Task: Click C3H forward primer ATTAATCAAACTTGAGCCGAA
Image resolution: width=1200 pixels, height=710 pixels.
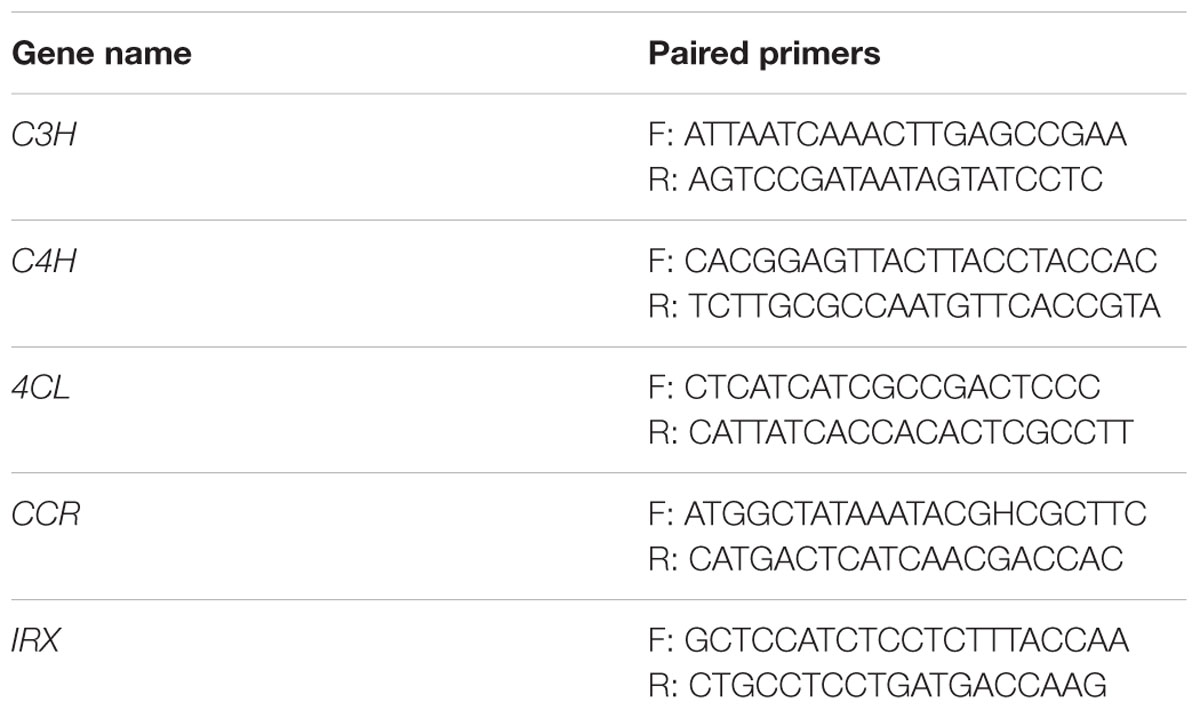Action: [x=906, y=135]
